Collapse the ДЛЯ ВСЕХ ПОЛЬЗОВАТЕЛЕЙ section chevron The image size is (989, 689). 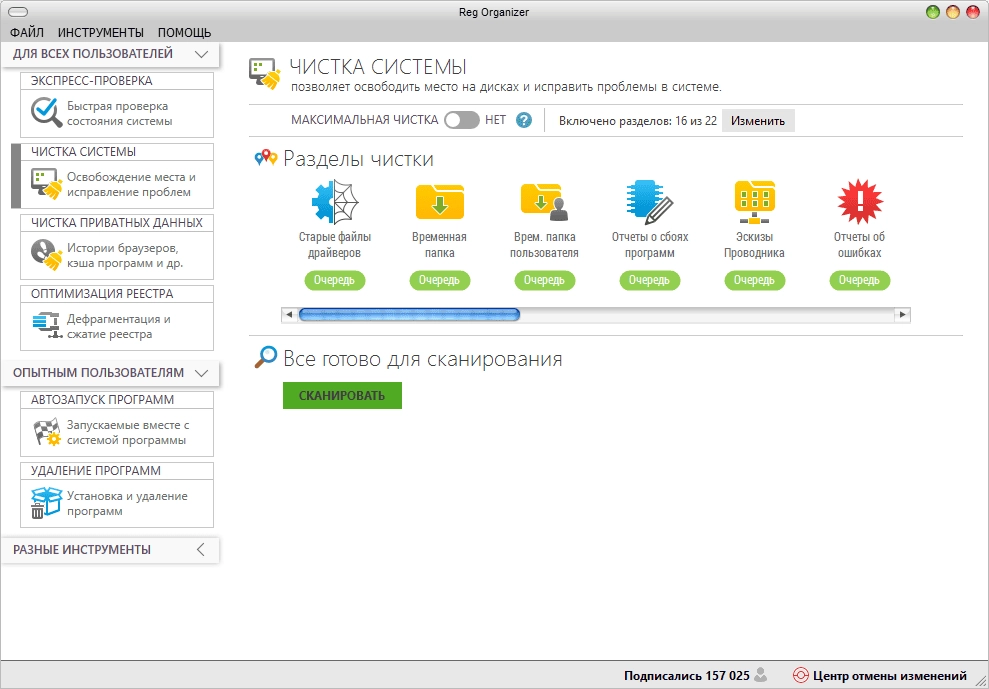(x=201, y=54)
